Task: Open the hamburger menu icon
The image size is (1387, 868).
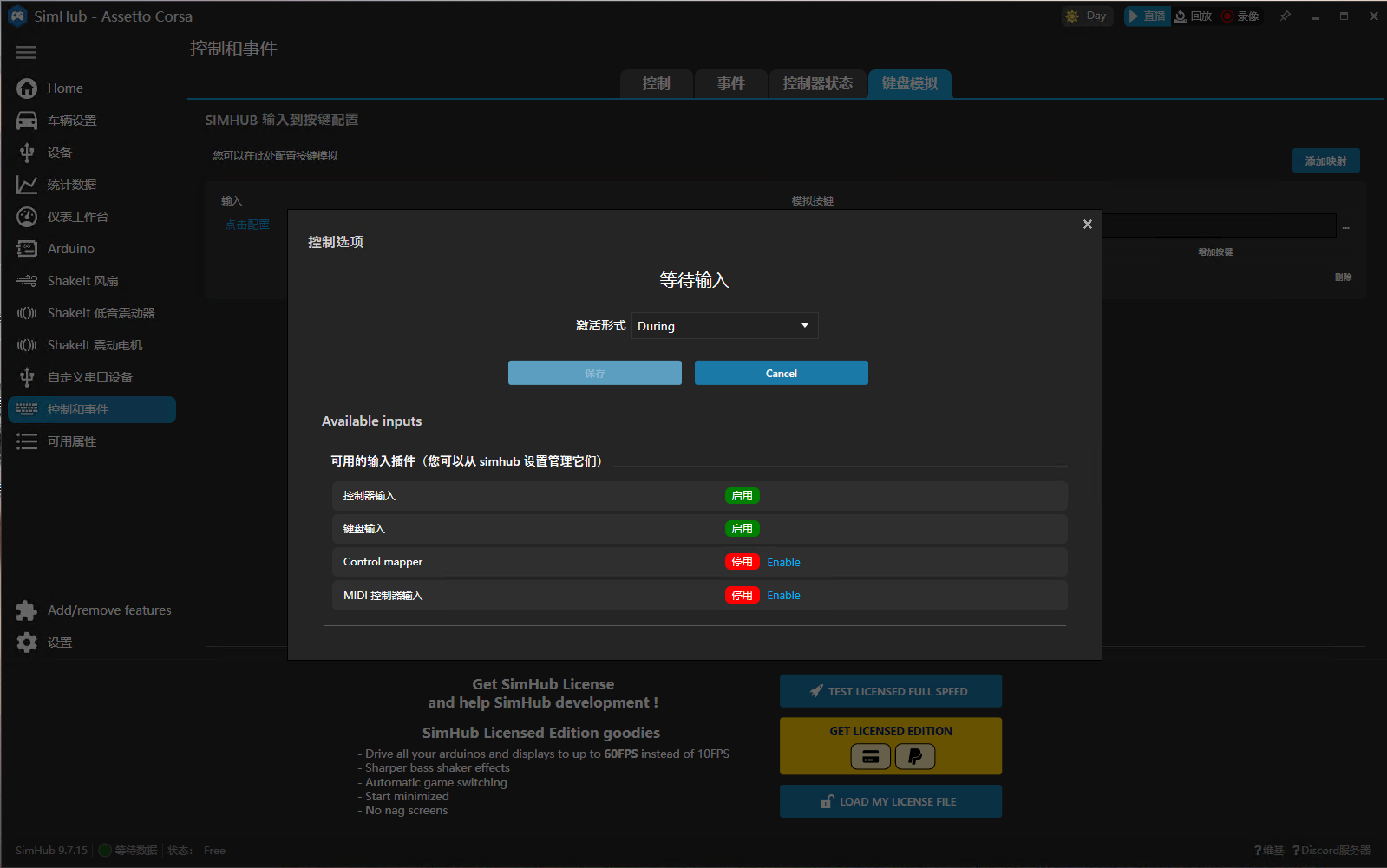Action: (26, 53)
